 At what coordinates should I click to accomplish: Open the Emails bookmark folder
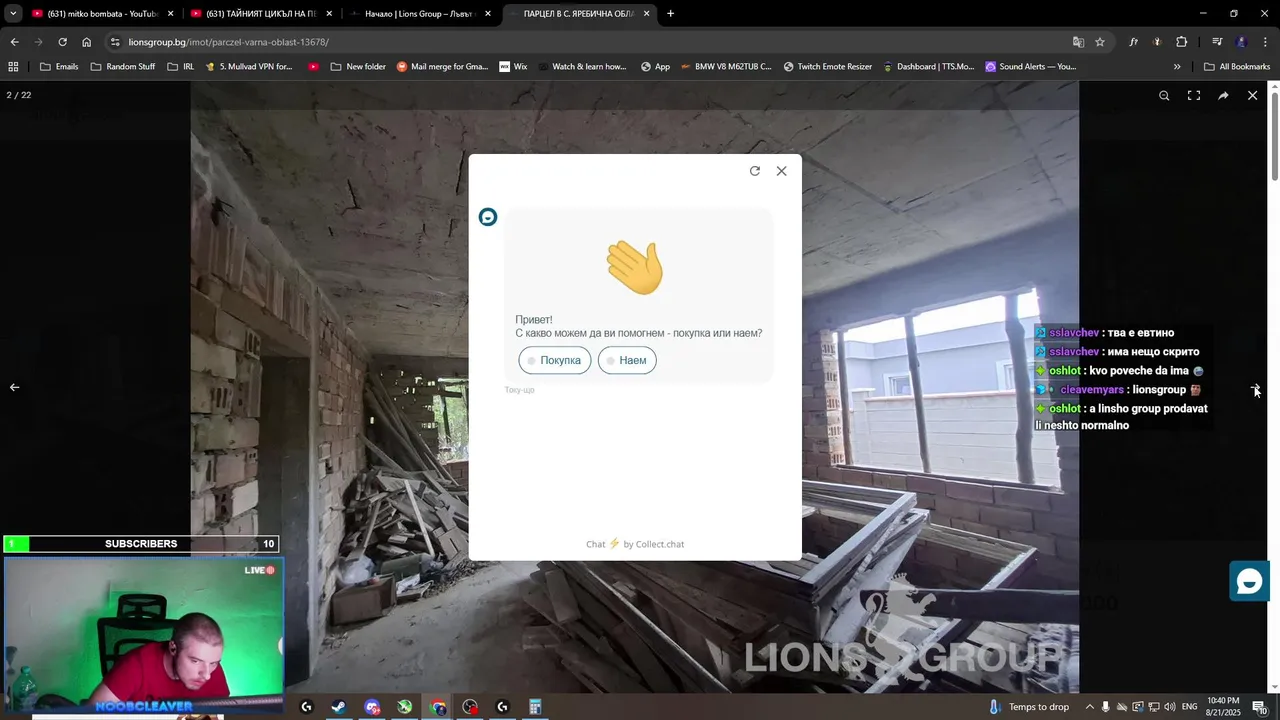(59, 67)
